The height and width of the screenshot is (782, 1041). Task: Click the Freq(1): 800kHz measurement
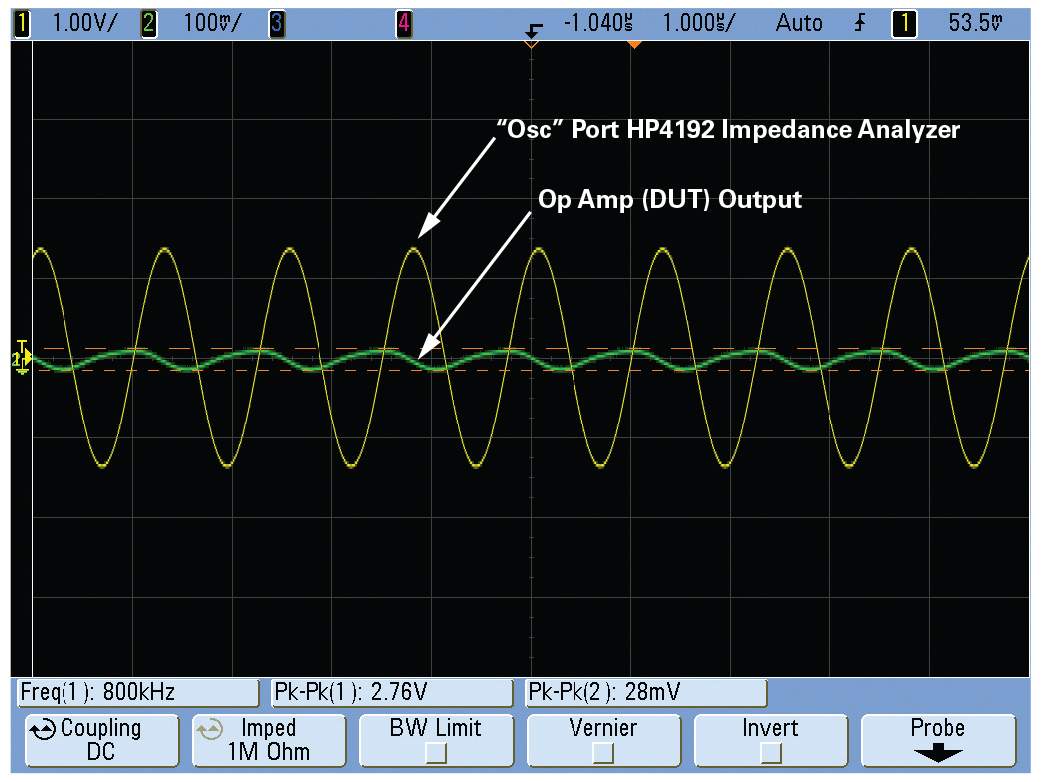pyautogui.click(x=137, y=692)
